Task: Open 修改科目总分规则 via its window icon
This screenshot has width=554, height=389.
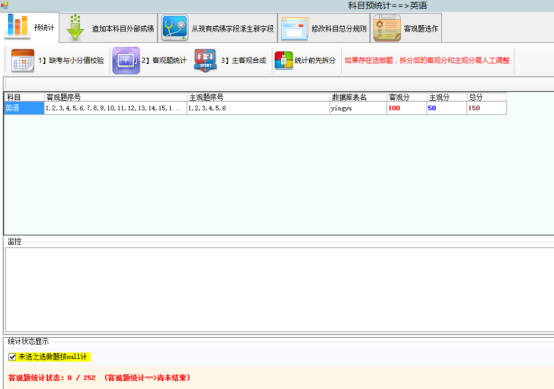Action: point(294,28)
